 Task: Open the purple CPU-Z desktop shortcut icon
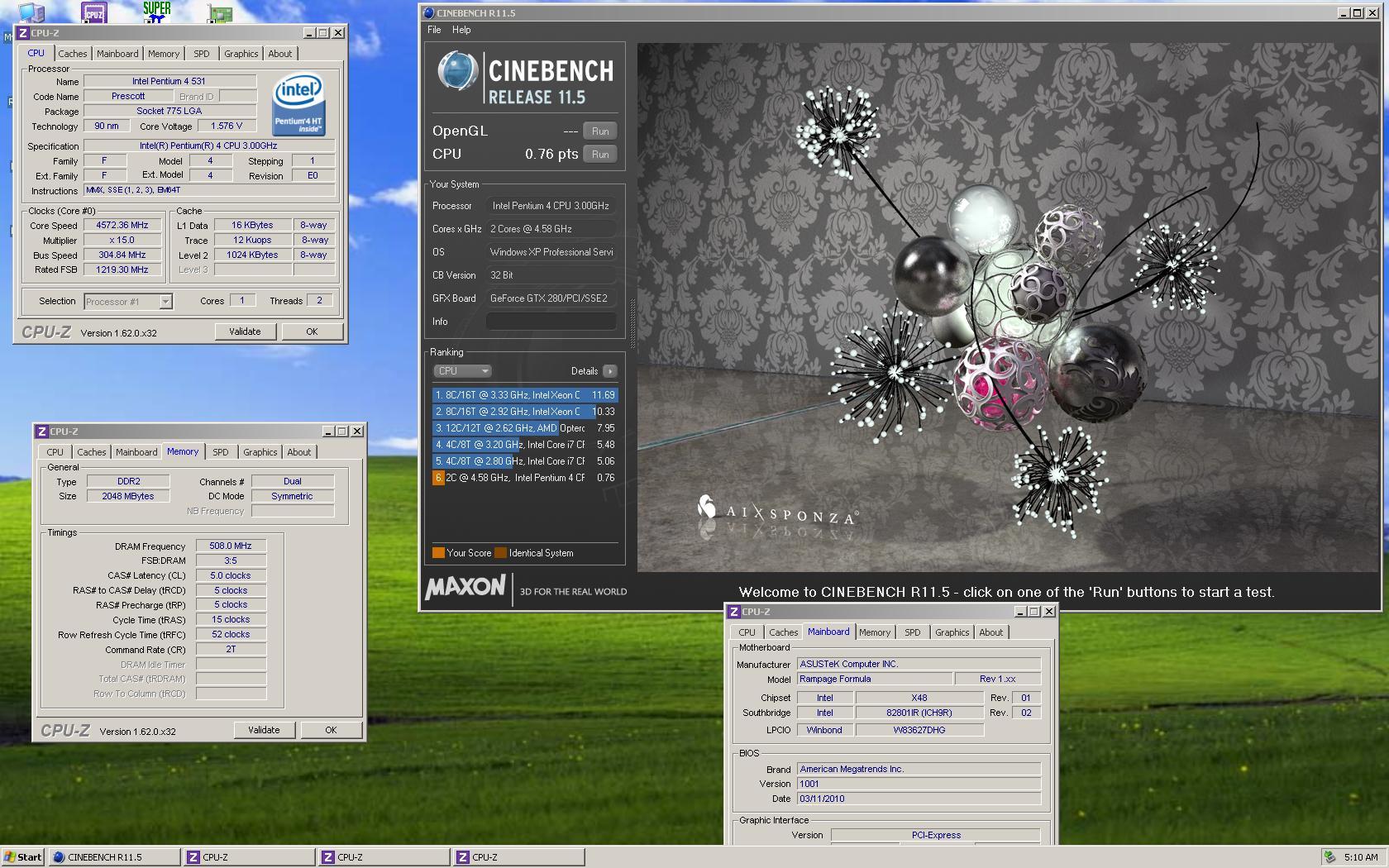coord(94,12)
